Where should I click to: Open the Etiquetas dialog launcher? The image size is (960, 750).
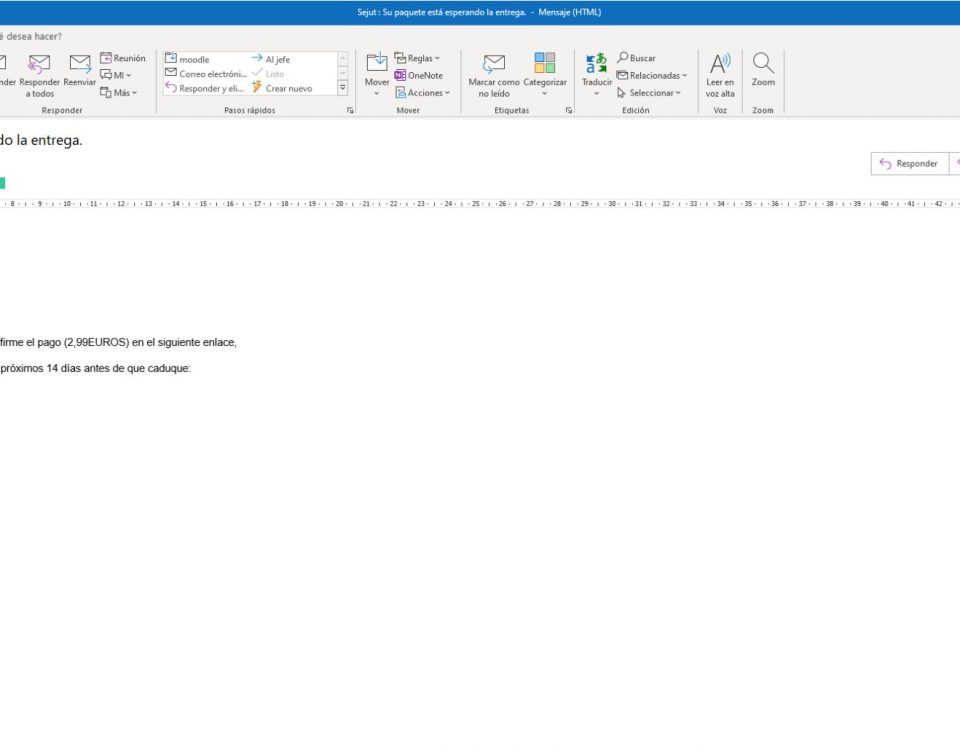point(569,110)
